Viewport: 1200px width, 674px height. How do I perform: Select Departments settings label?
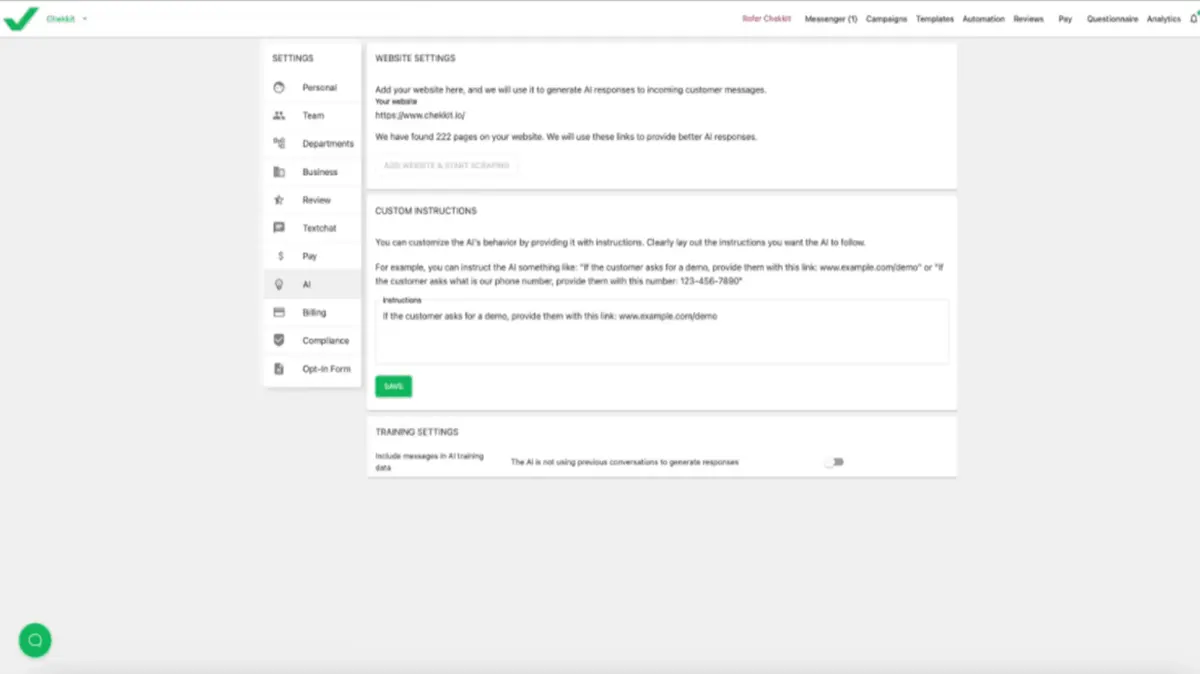tap(328, 144)
